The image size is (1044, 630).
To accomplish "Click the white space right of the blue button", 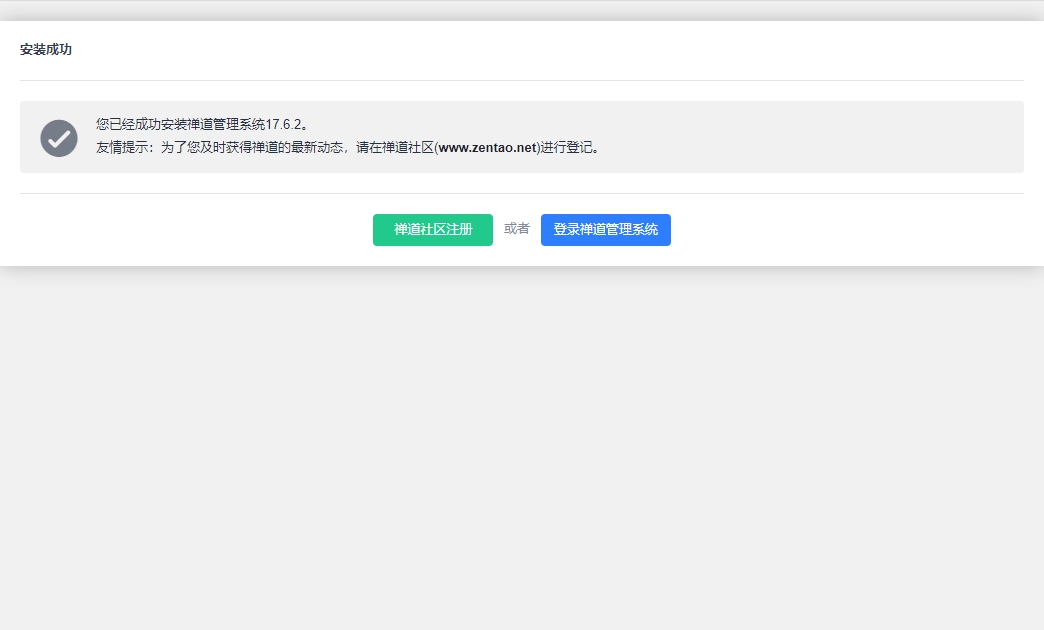I will click(x=850, y=230).
